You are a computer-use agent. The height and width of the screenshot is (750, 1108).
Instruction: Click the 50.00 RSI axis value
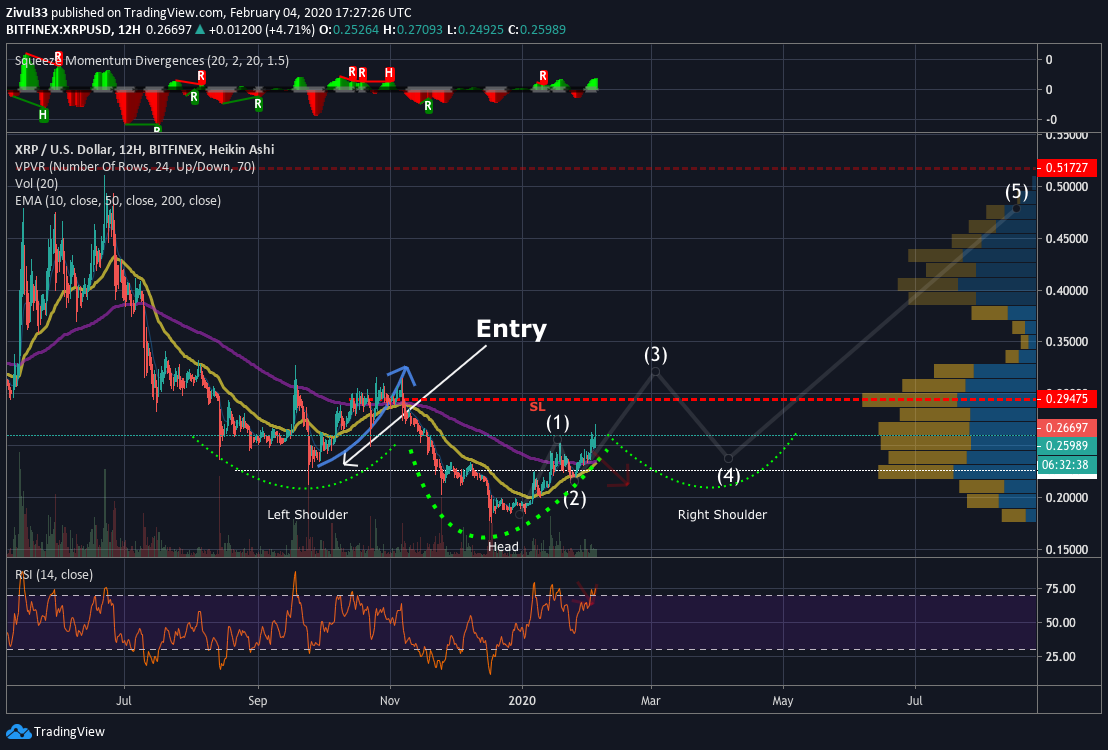click(x=1061, y=623)
